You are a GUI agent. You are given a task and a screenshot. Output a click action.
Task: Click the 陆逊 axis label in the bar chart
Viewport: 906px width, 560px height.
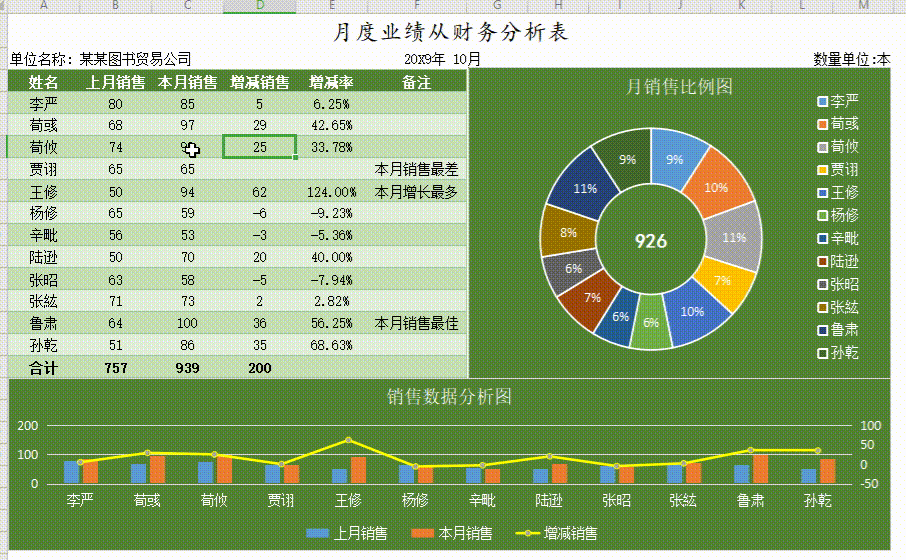pos(549,500)
